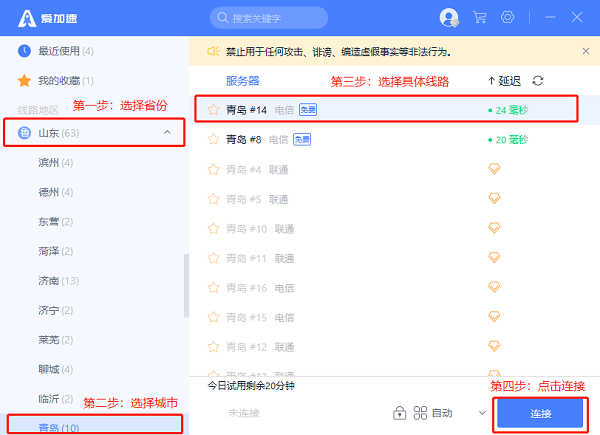Select city 东营 (2)
Image resolution: width=600 pixels, height=435 pixels.
click(55, 222)
